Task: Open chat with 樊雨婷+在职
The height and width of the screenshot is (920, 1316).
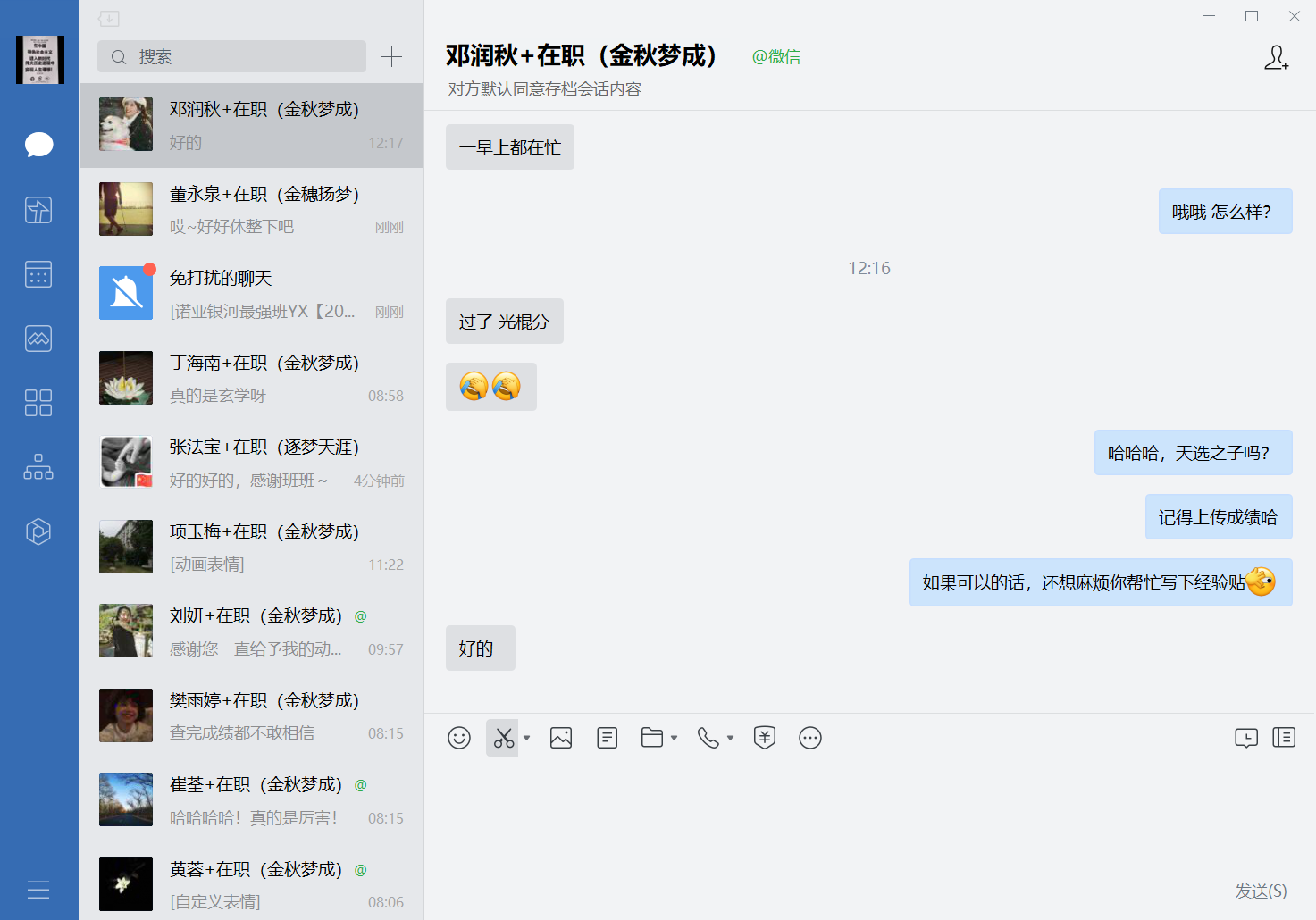Action: tap(251, 716)
